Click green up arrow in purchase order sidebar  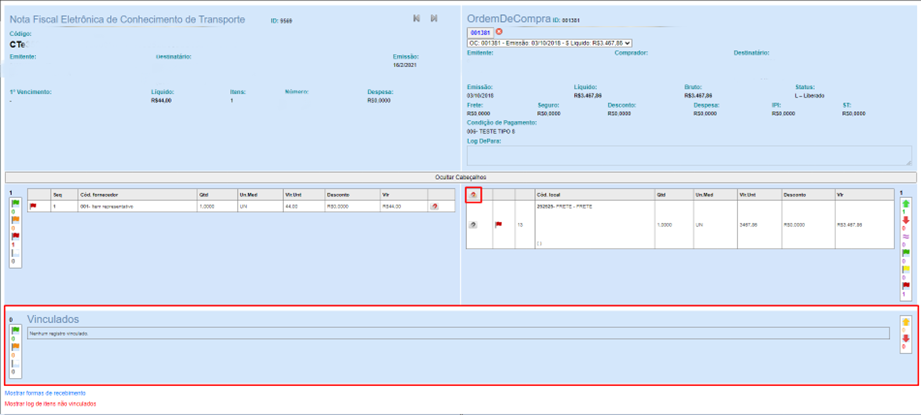pyautogui.click(x=906, y=204)
